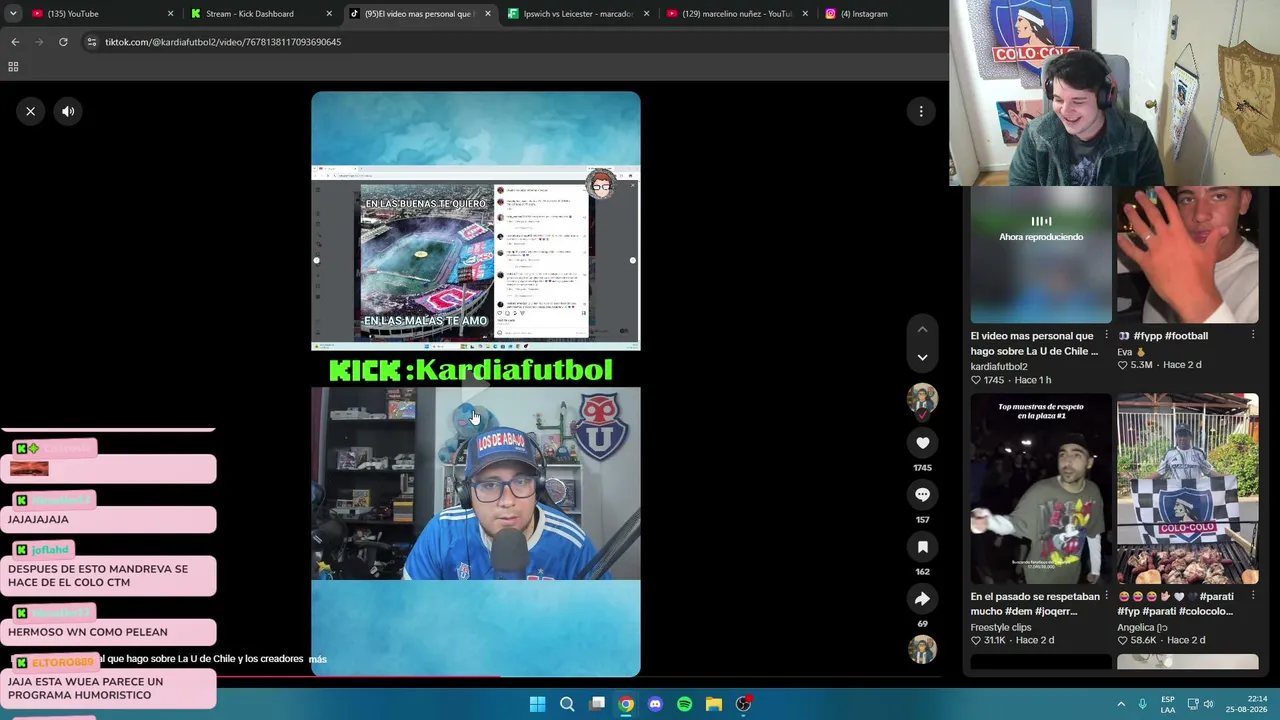Screen dimensions: 1280x720
Task: Open the '#fypp #football' video thumbnail
Action: [1188, 254]
